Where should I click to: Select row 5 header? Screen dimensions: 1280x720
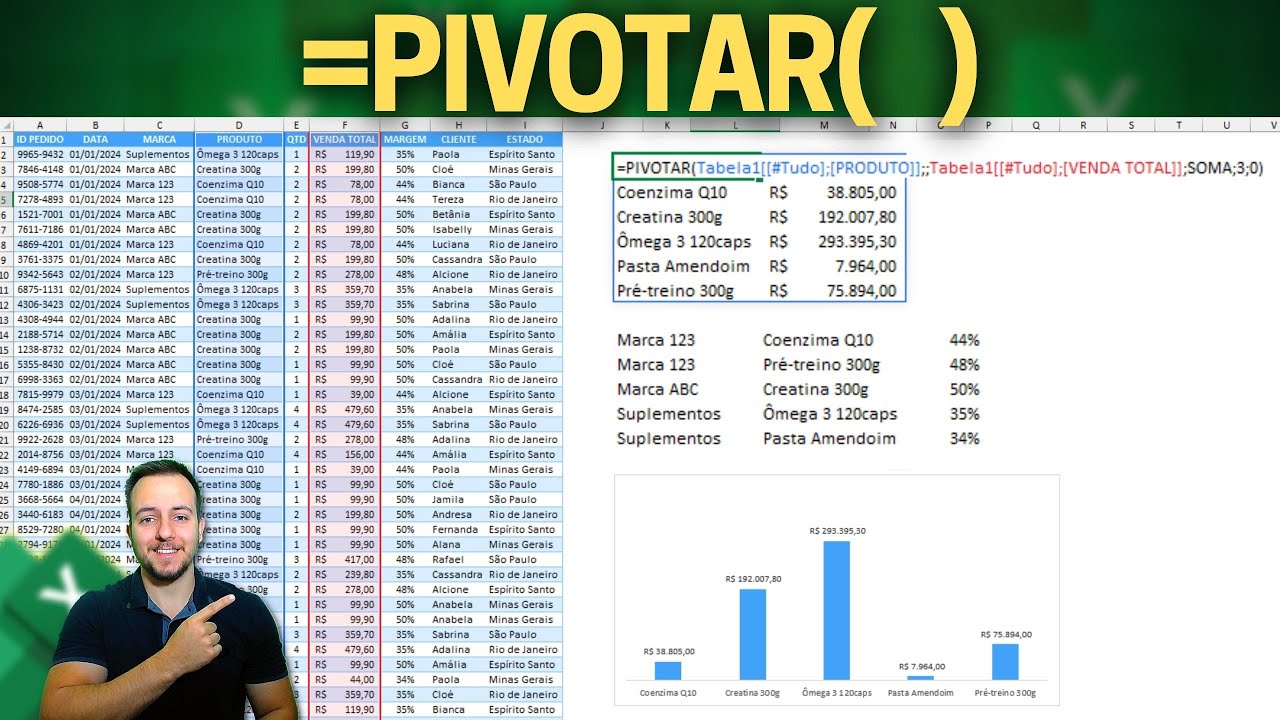[x=7, y=200]
